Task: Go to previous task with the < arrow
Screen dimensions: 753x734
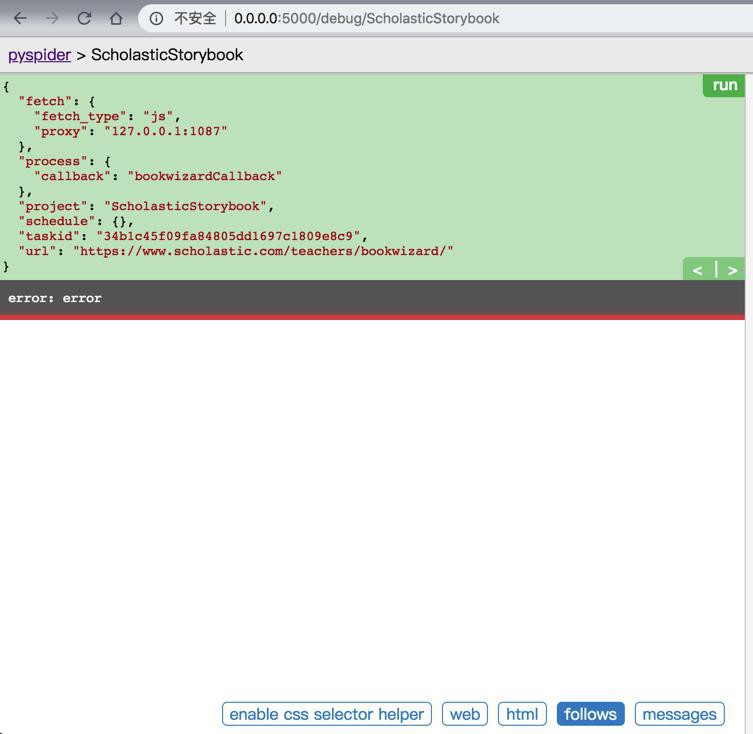Action: coord(698,270)
